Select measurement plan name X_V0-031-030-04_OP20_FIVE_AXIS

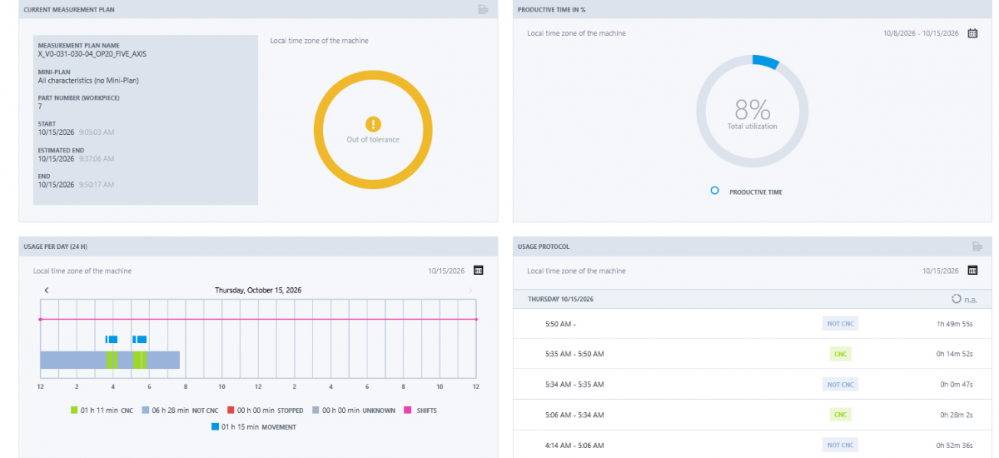[92, 54]
